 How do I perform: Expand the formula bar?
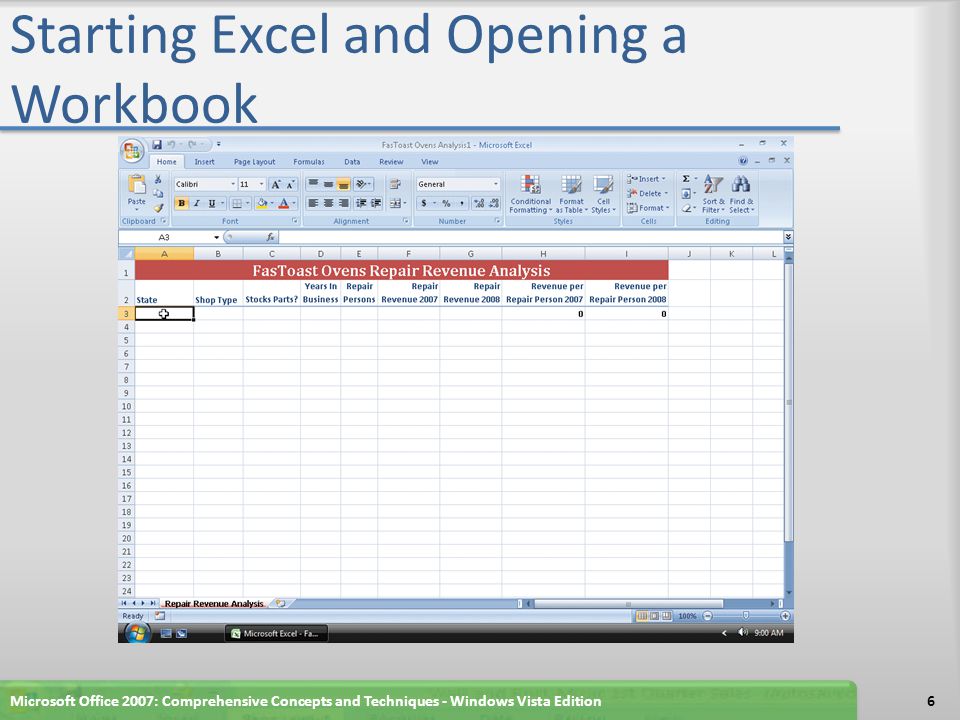[788, 237]
